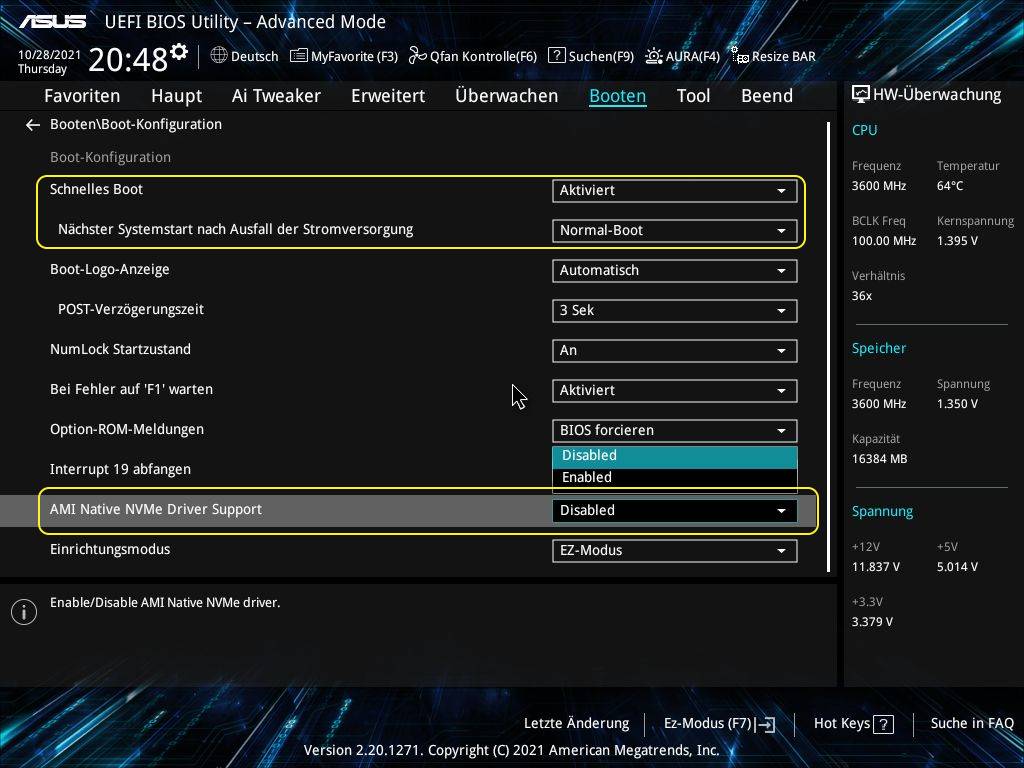Switch to the Haupt tab
Viewport: 1024px width, 768px height.
point(176,96)
